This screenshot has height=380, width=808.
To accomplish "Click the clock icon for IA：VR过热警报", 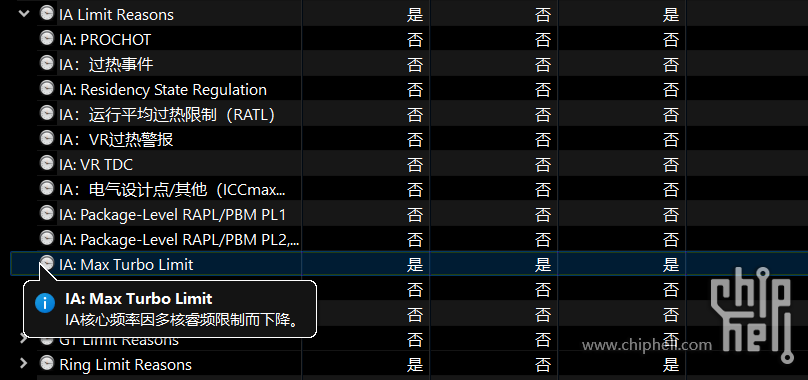I will coord(47,139).
